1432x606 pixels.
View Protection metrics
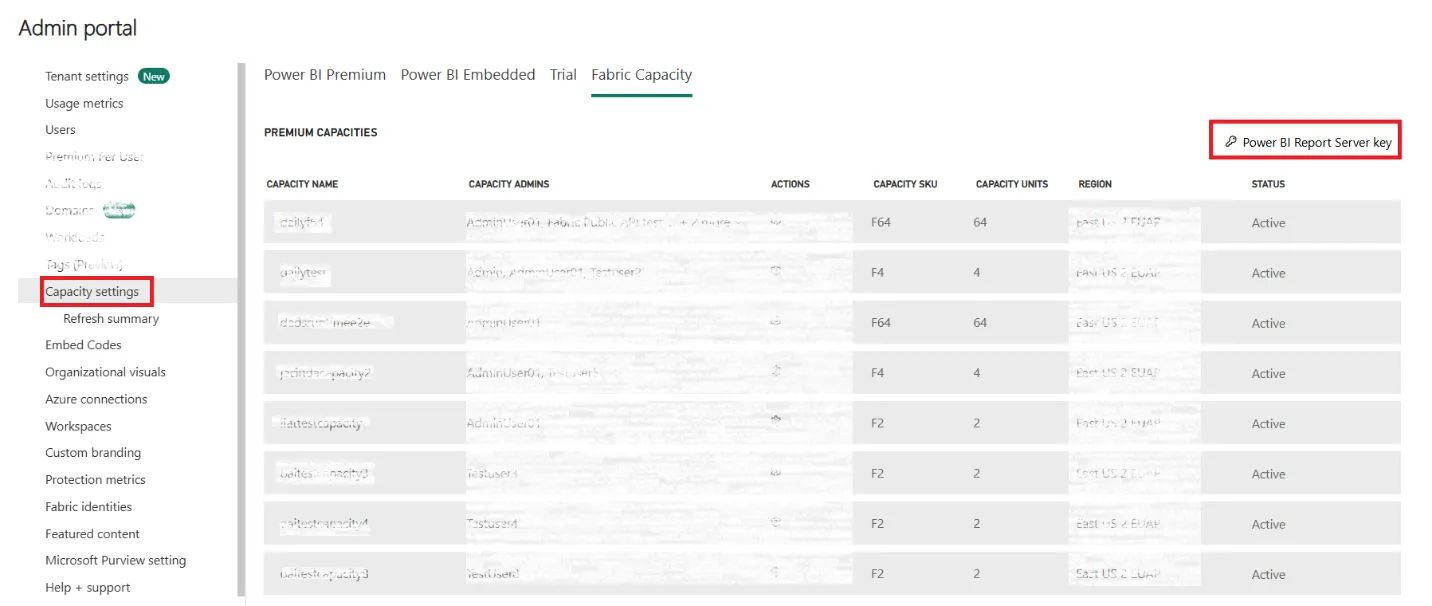95,480
